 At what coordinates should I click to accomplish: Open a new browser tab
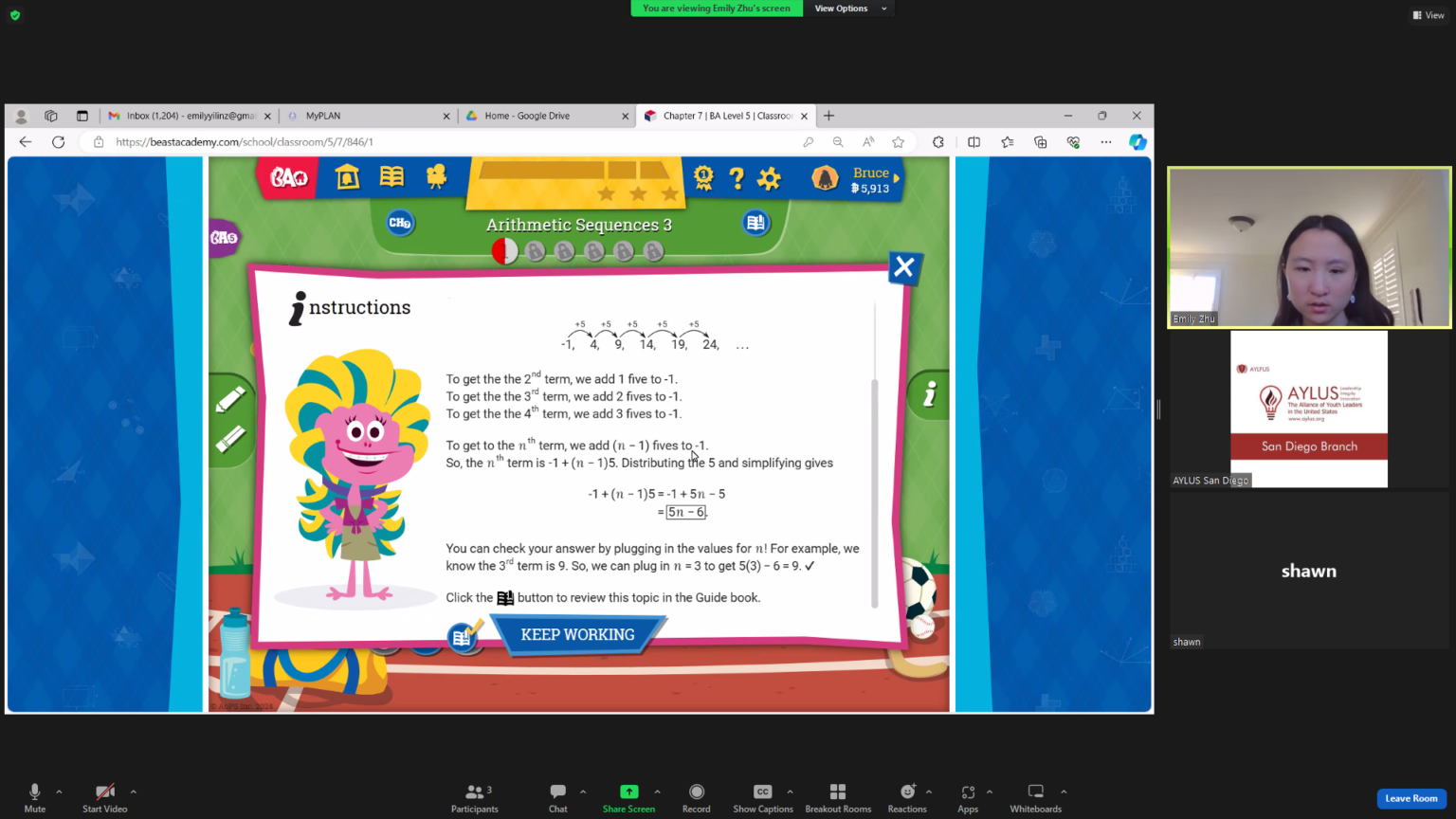click(828, 116)
